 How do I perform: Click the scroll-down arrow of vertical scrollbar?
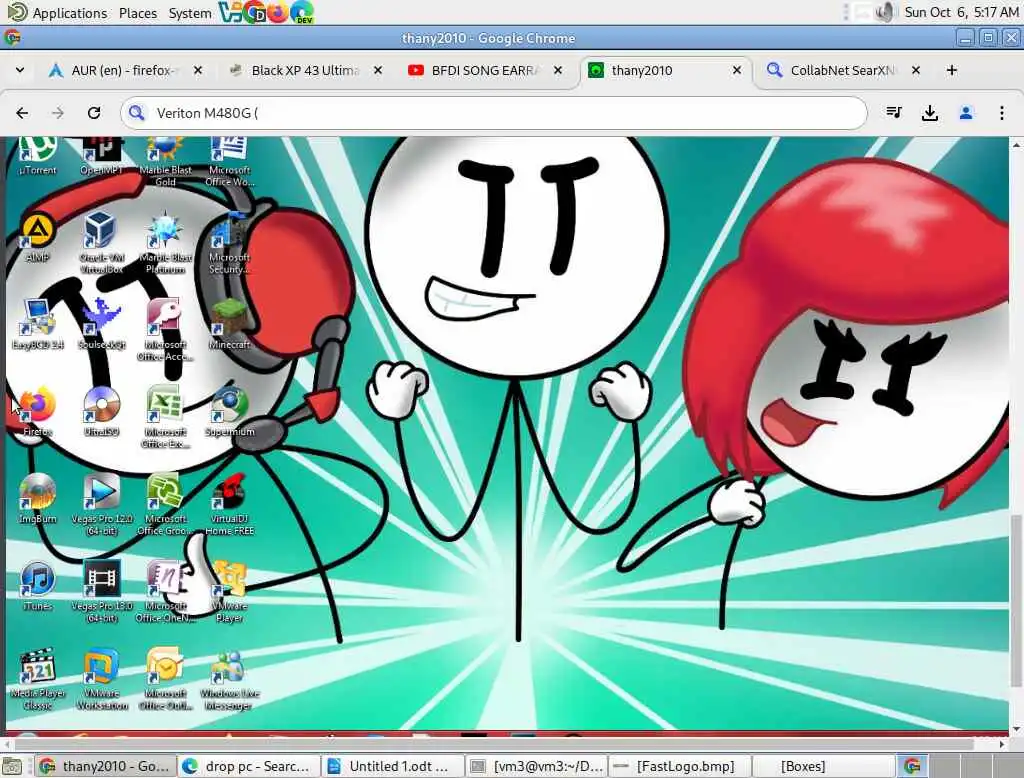pyautogui.click(x=1016, y=729)
